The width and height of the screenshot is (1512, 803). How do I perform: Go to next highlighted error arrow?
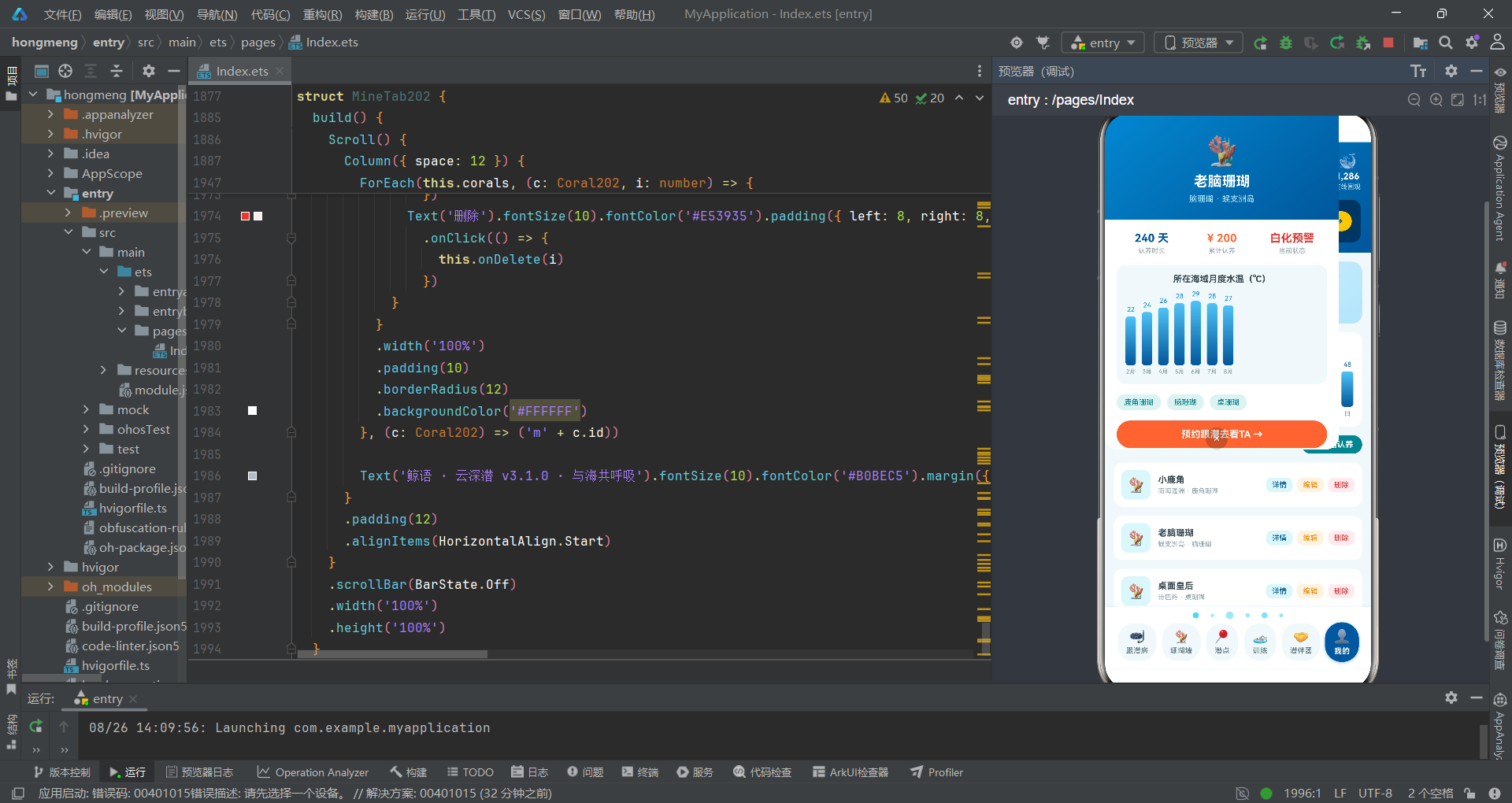click(x=980, y=98)
